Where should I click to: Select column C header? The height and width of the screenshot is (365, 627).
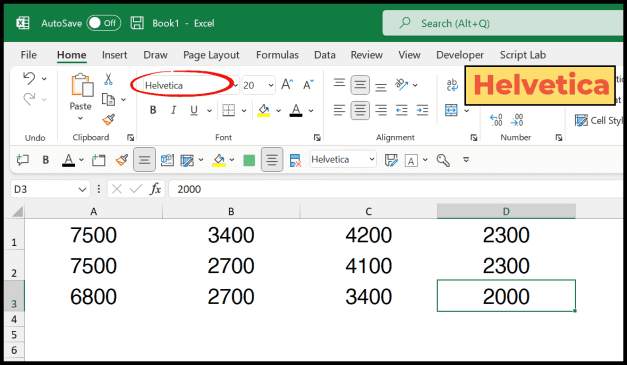point(368,211)
